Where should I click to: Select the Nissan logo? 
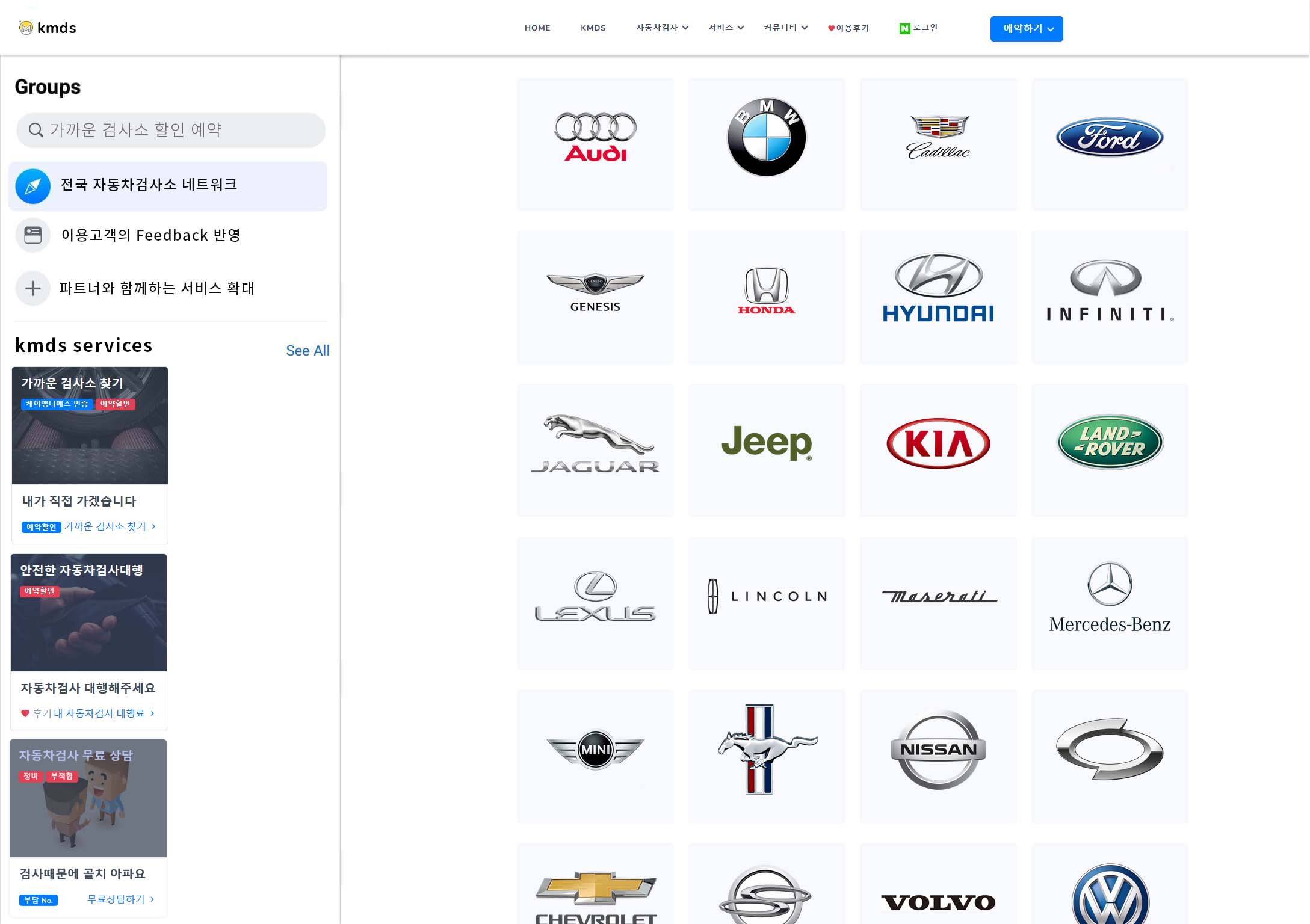(938, 750)
